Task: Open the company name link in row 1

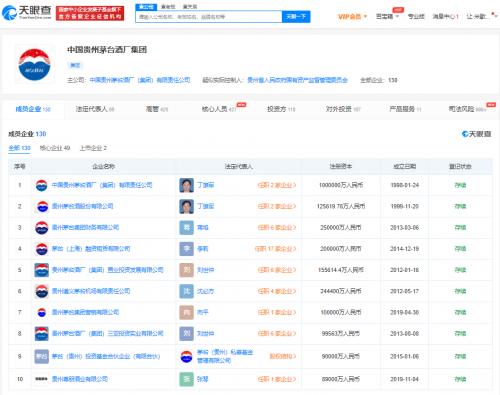Action: click(x=102, y=185)
